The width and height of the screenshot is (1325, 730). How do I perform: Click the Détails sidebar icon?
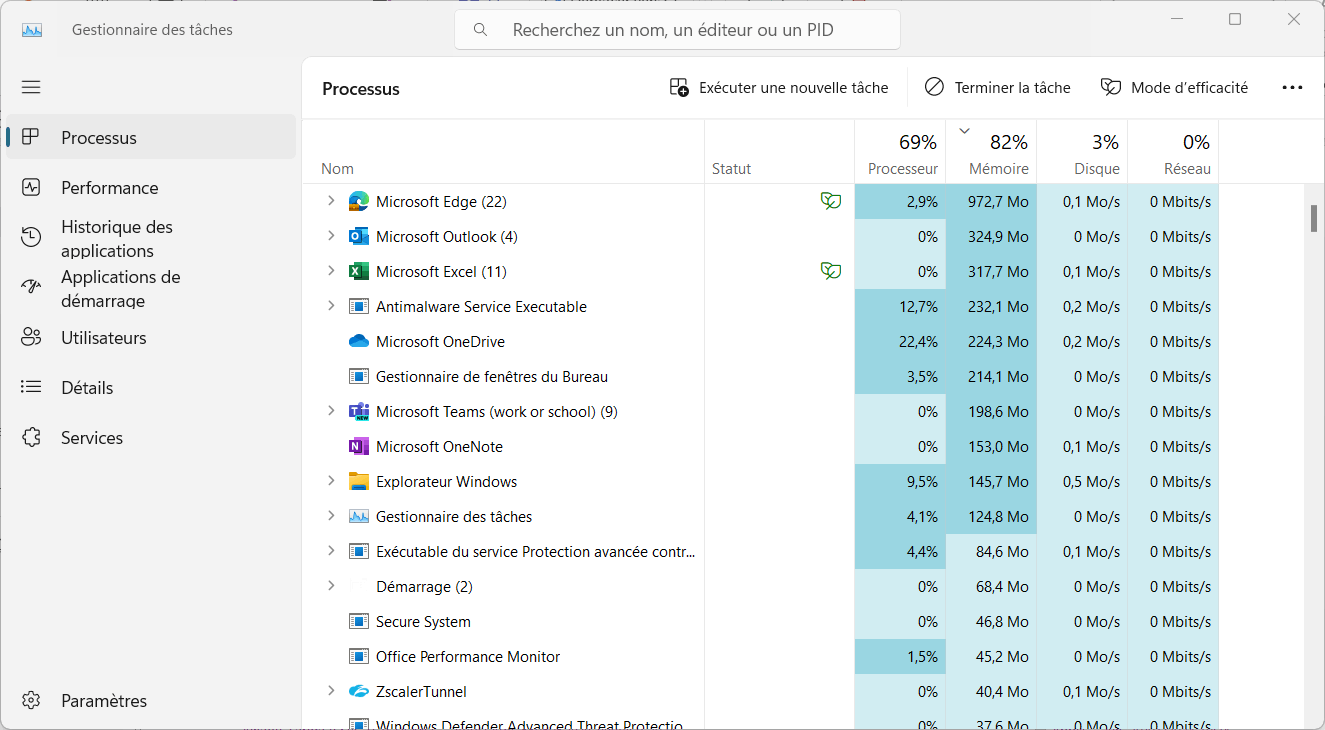pos(31,387)
